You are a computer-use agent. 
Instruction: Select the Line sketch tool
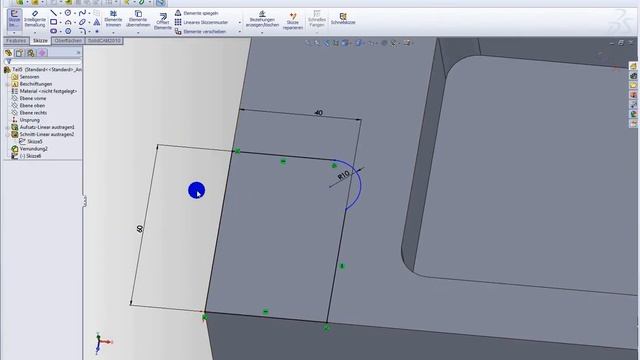click(53, 13)
